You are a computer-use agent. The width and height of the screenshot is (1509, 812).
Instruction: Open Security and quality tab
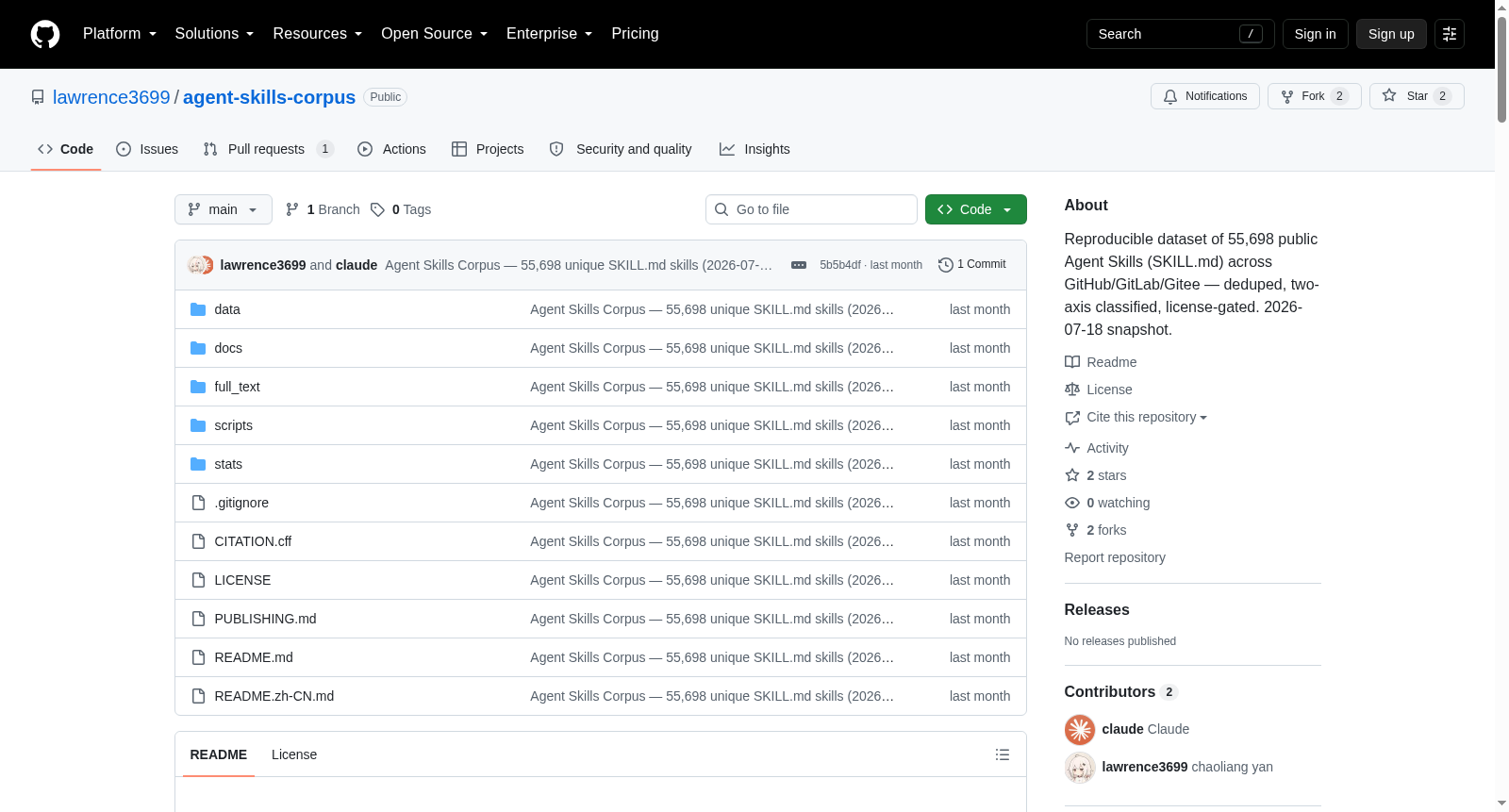[621, 149]
